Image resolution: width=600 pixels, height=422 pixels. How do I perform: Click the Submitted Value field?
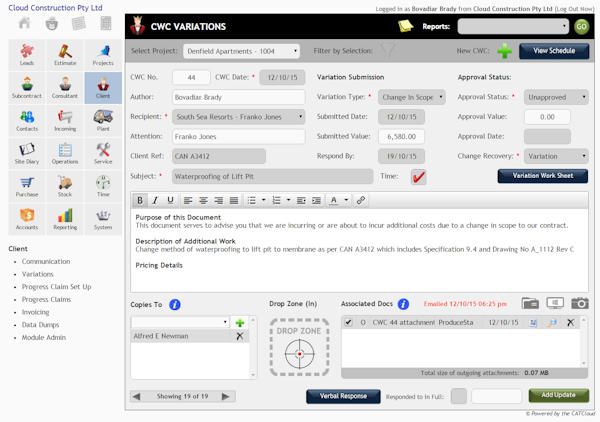click(401, 137)
